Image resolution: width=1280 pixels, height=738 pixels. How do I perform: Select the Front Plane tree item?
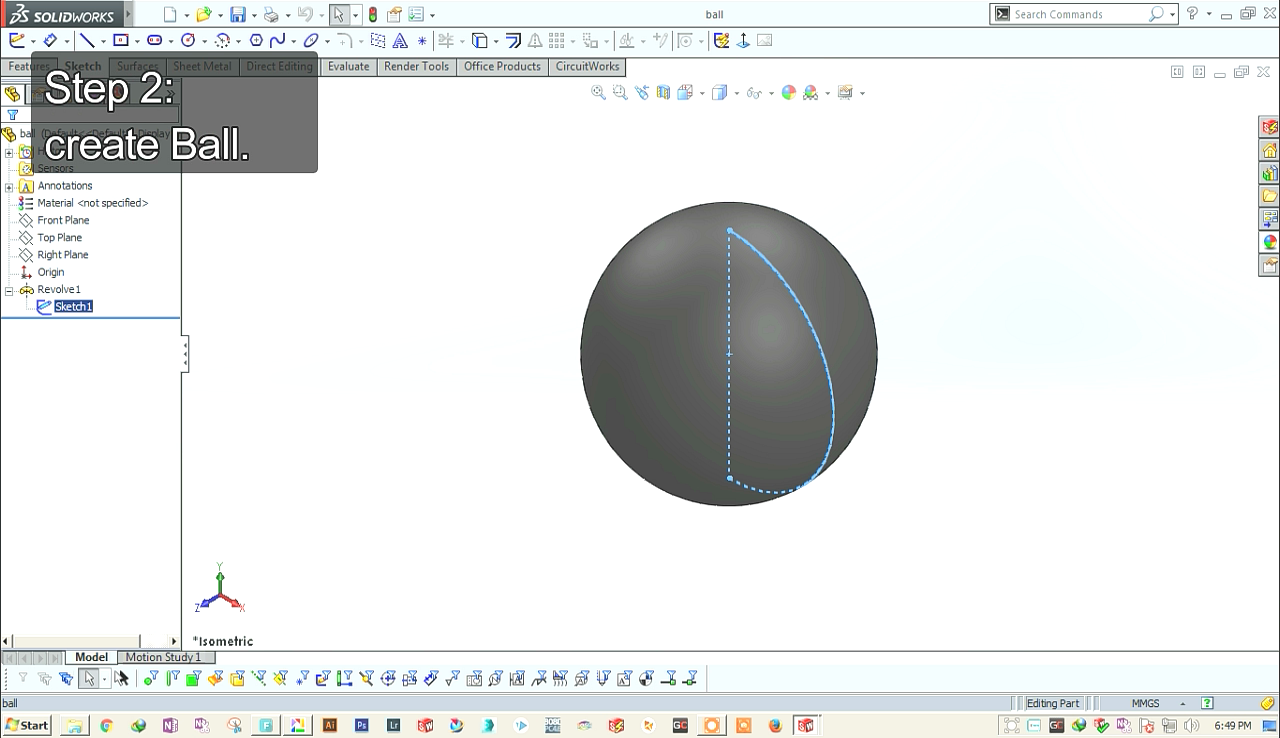[x=63, y=220]
